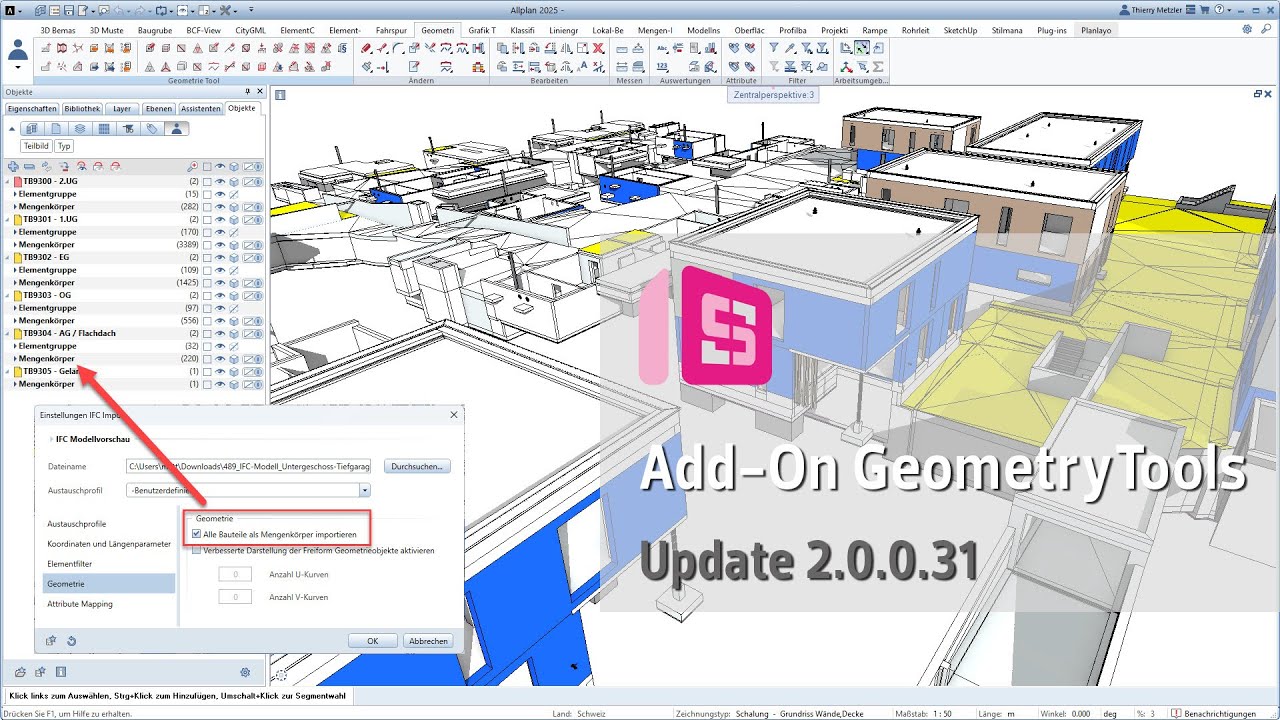
Task: Click the gear icon at Objekte panel bottom
Action: (245, 672)
